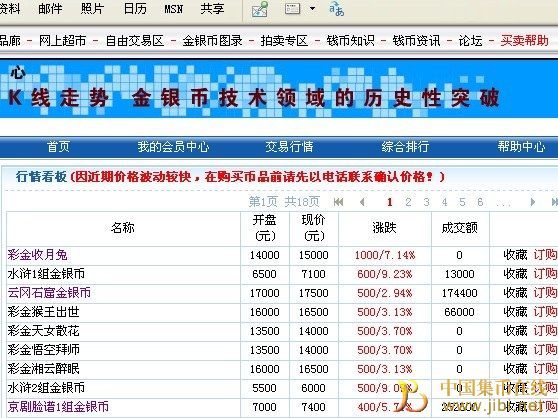The height and width of the screenshot is (418, 558).
Task: Open 拍卖专区 in top menu
Action: tap(284, 41)
